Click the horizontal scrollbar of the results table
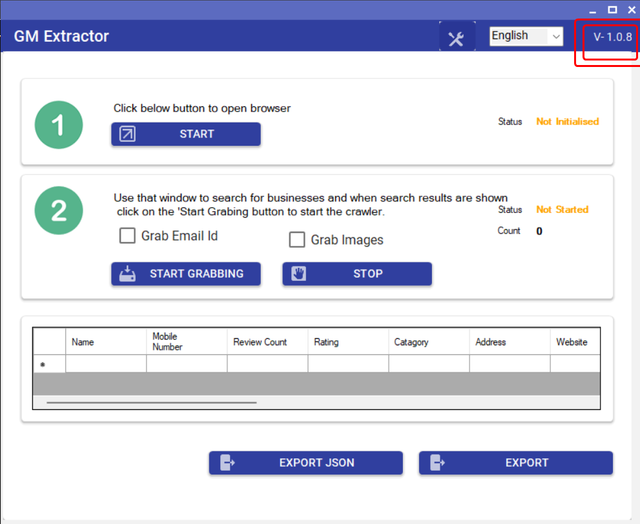 click(151, 402)
